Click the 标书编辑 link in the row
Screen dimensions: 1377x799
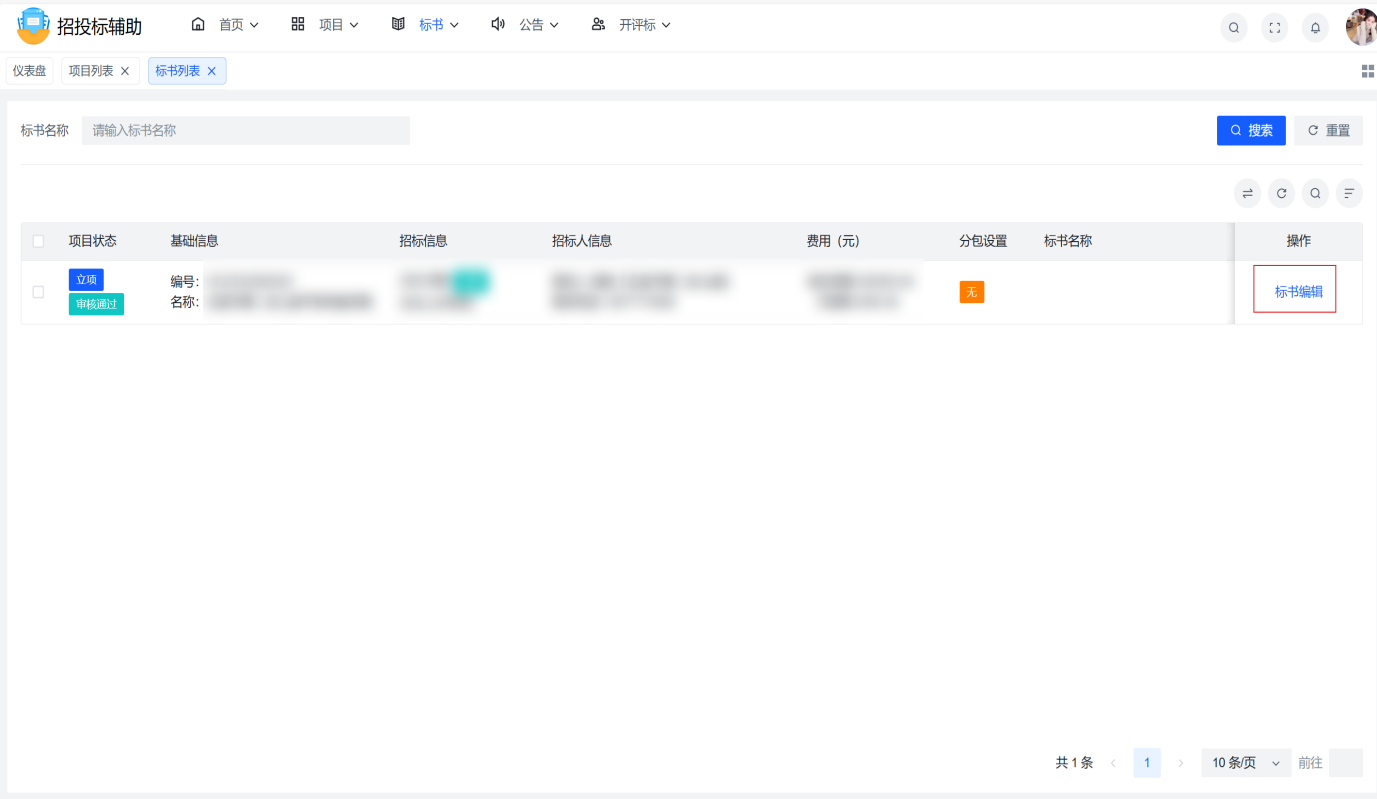1298,292
